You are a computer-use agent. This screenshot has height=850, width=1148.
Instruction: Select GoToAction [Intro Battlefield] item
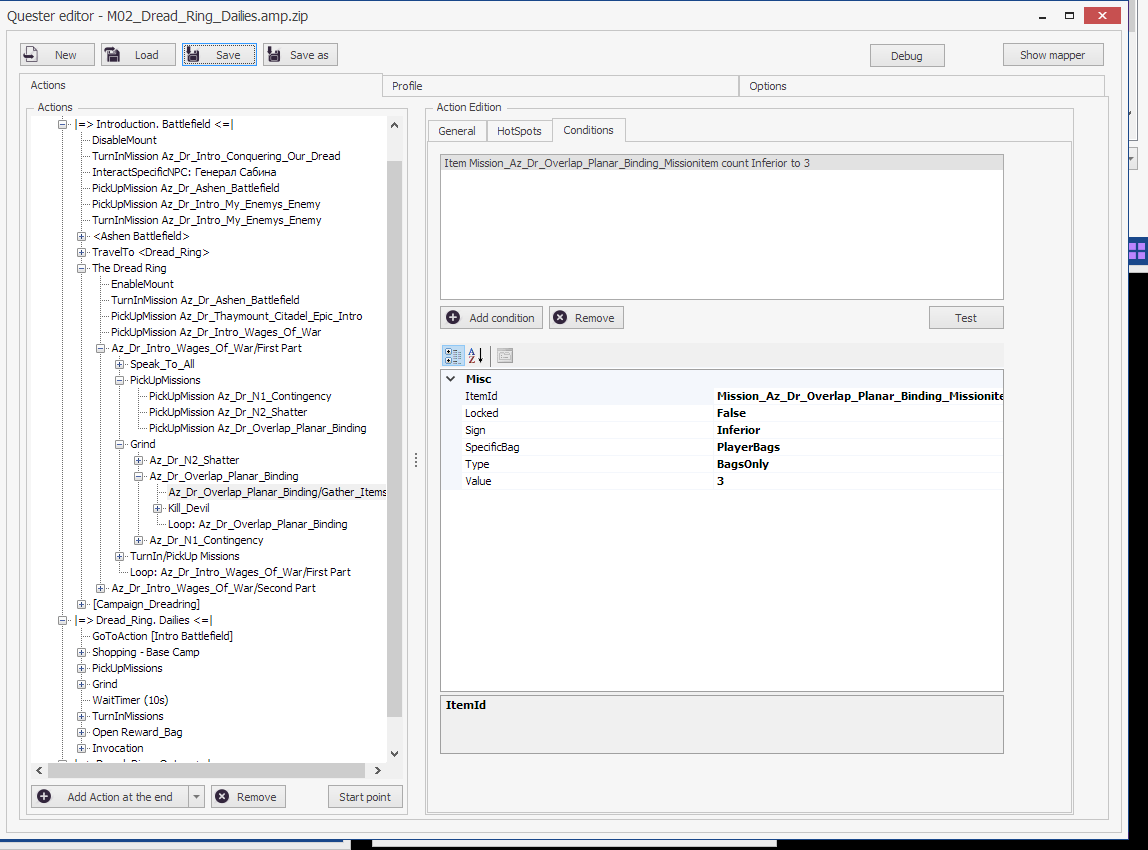(x=163, y=636)
